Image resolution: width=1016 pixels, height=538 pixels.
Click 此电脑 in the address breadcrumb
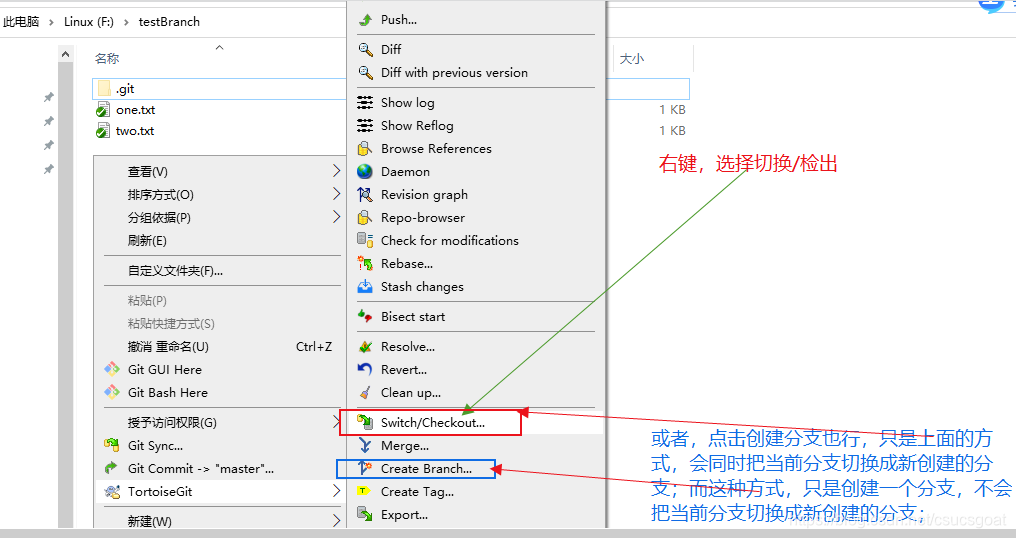21,21
